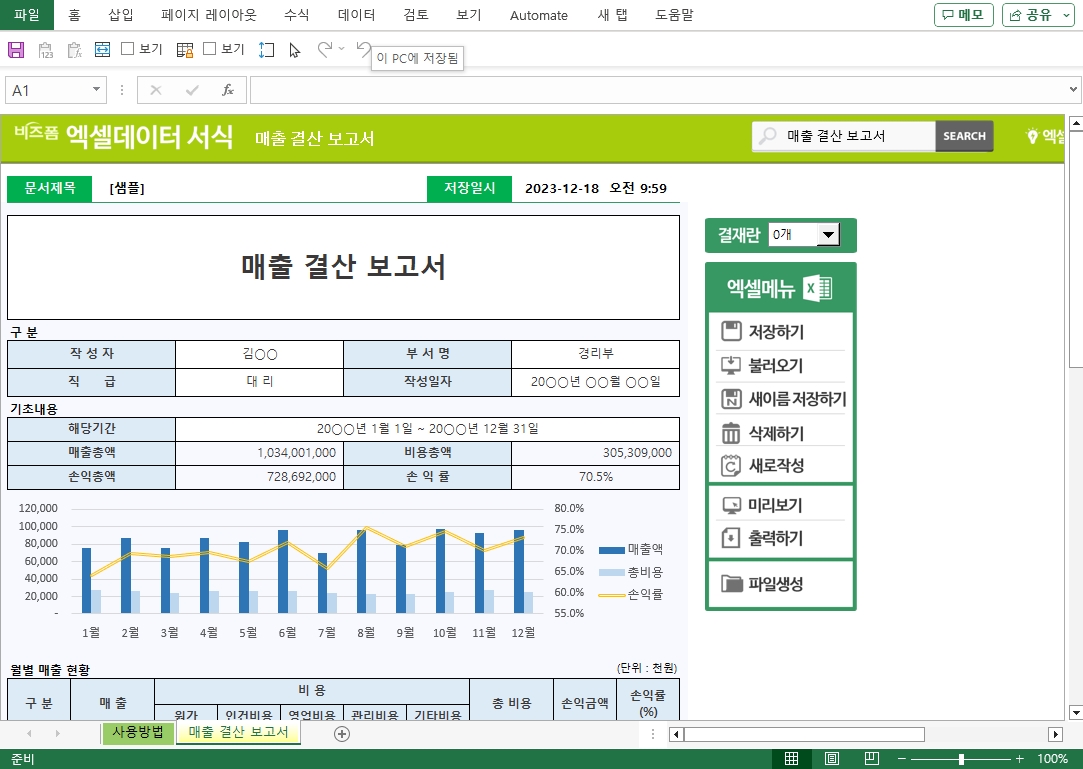Click the 저장하기 save item in 엑셀메뉴
This screenshot has height=769, width=1083.
point(776,332)
